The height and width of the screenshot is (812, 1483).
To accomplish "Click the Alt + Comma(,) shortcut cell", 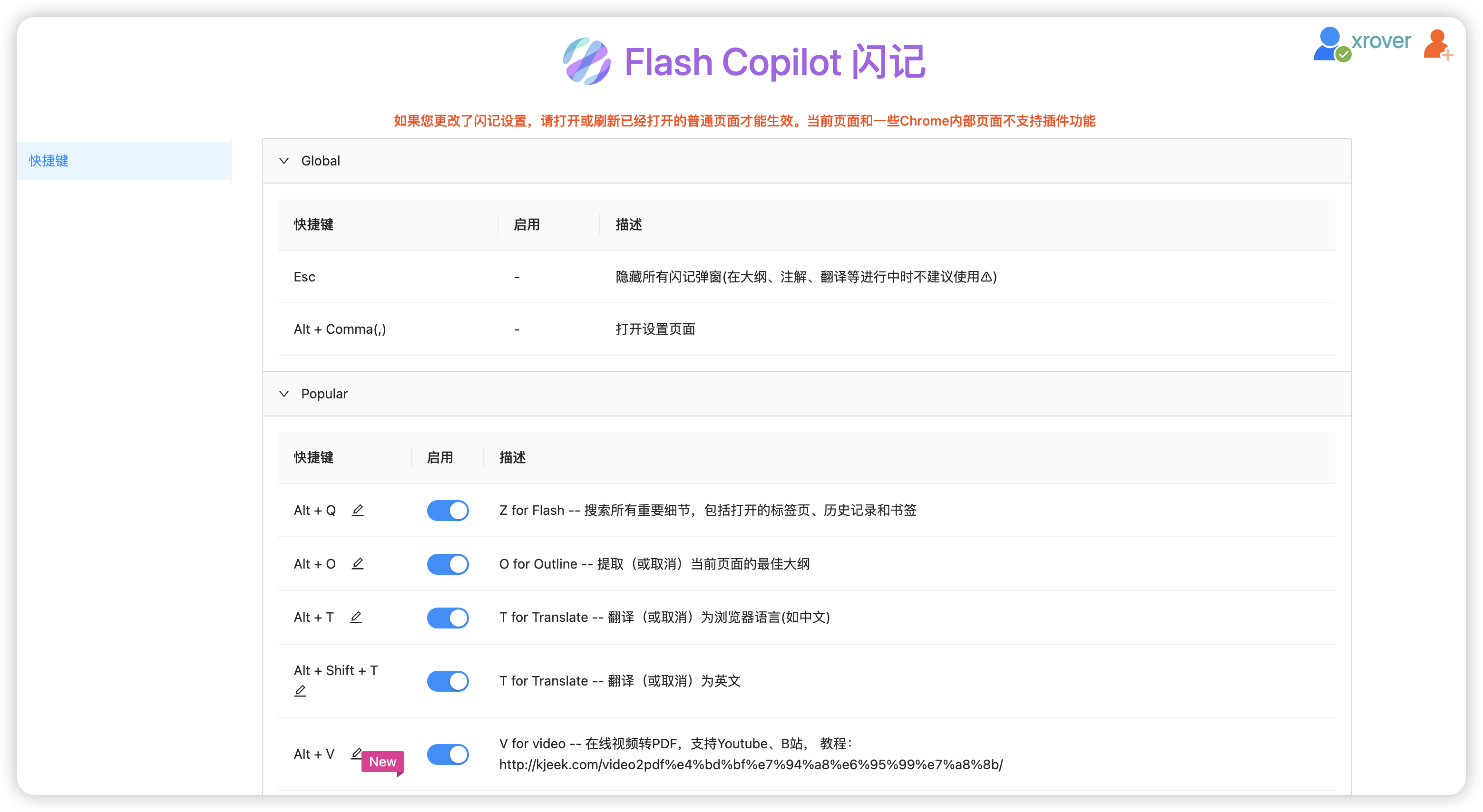I will [x=340, y=329].
